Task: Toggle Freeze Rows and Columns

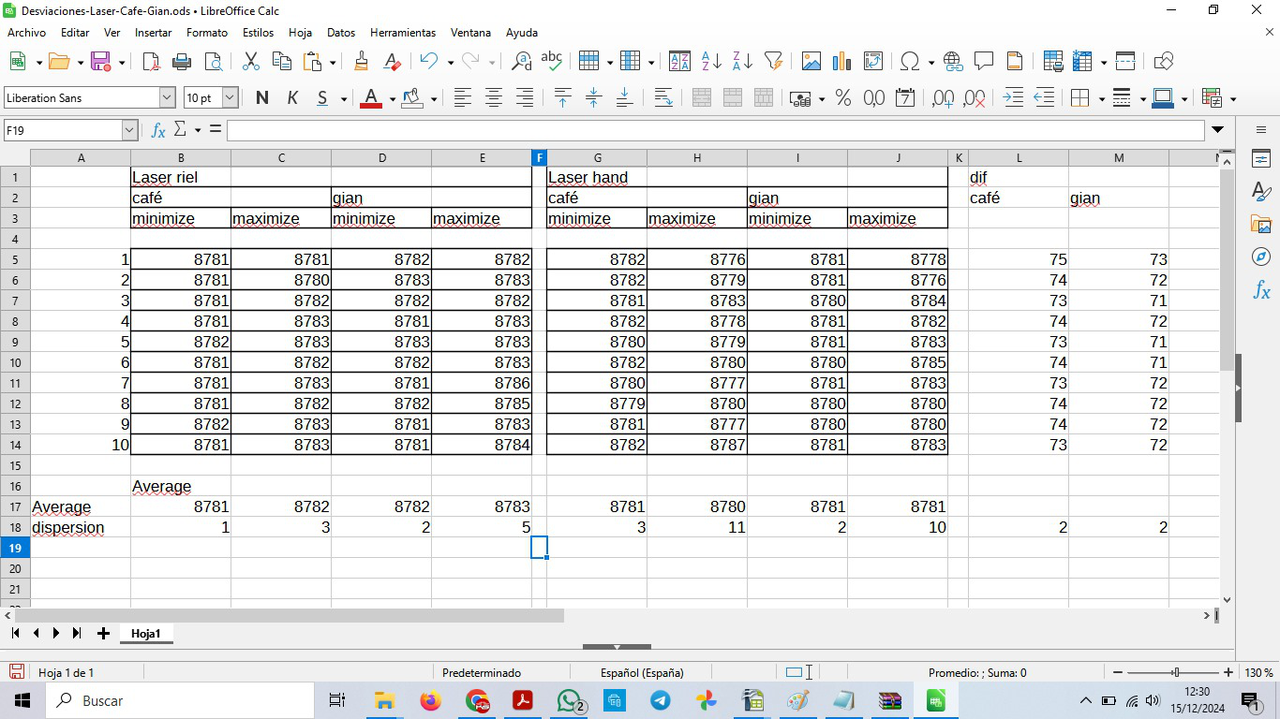Action: point(1082,62)
